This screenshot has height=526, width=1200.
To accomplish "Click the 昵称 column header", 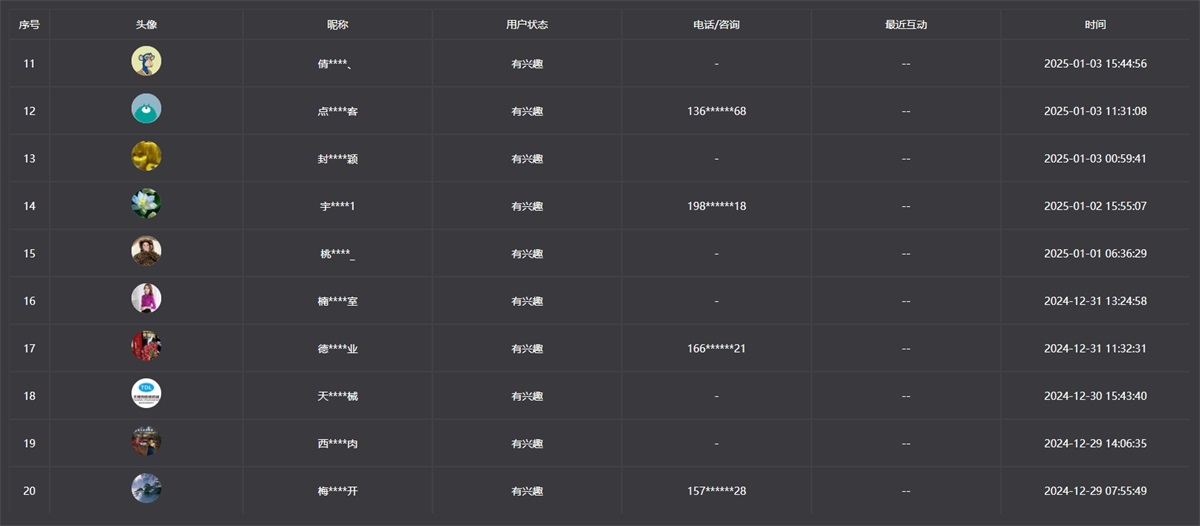I will 337,25.
